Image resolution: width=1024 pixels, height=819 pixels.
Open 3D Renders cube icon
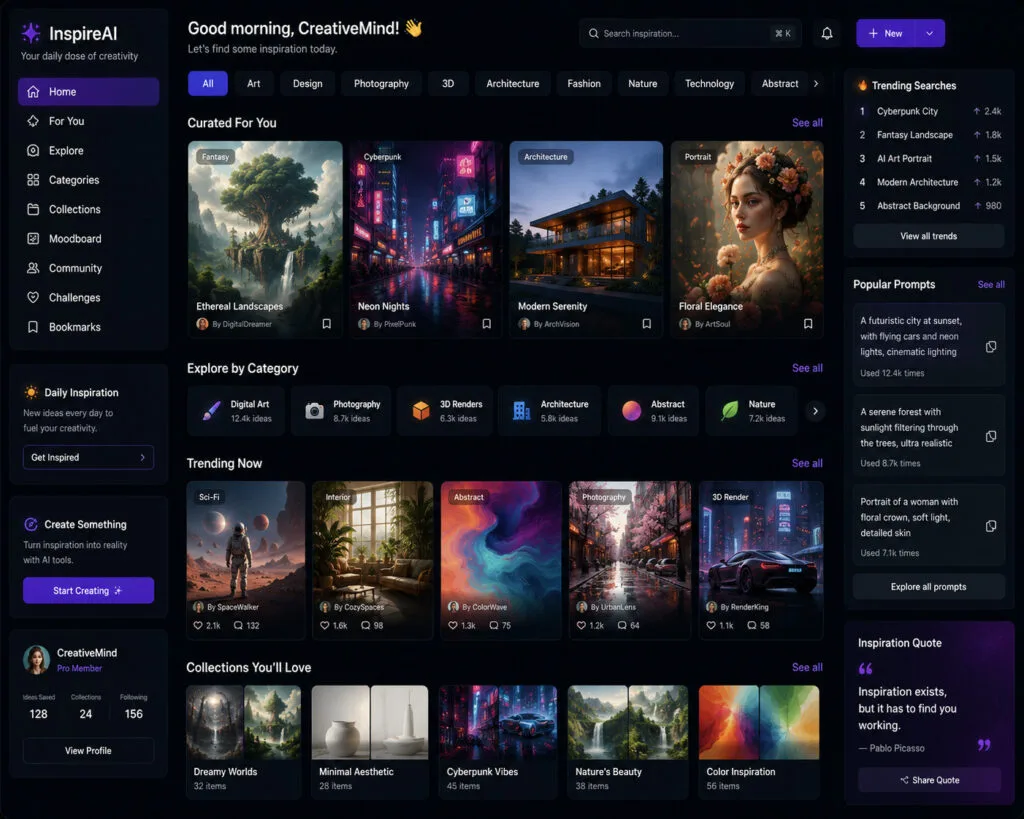[421, 411]
